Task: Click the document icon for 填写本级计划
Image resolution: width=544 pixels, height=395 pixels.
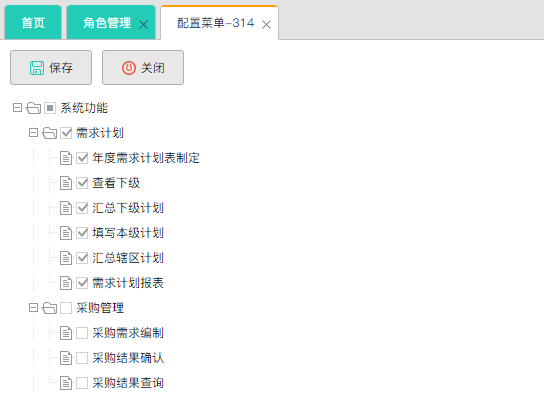Action: click(x=66, y=233)
